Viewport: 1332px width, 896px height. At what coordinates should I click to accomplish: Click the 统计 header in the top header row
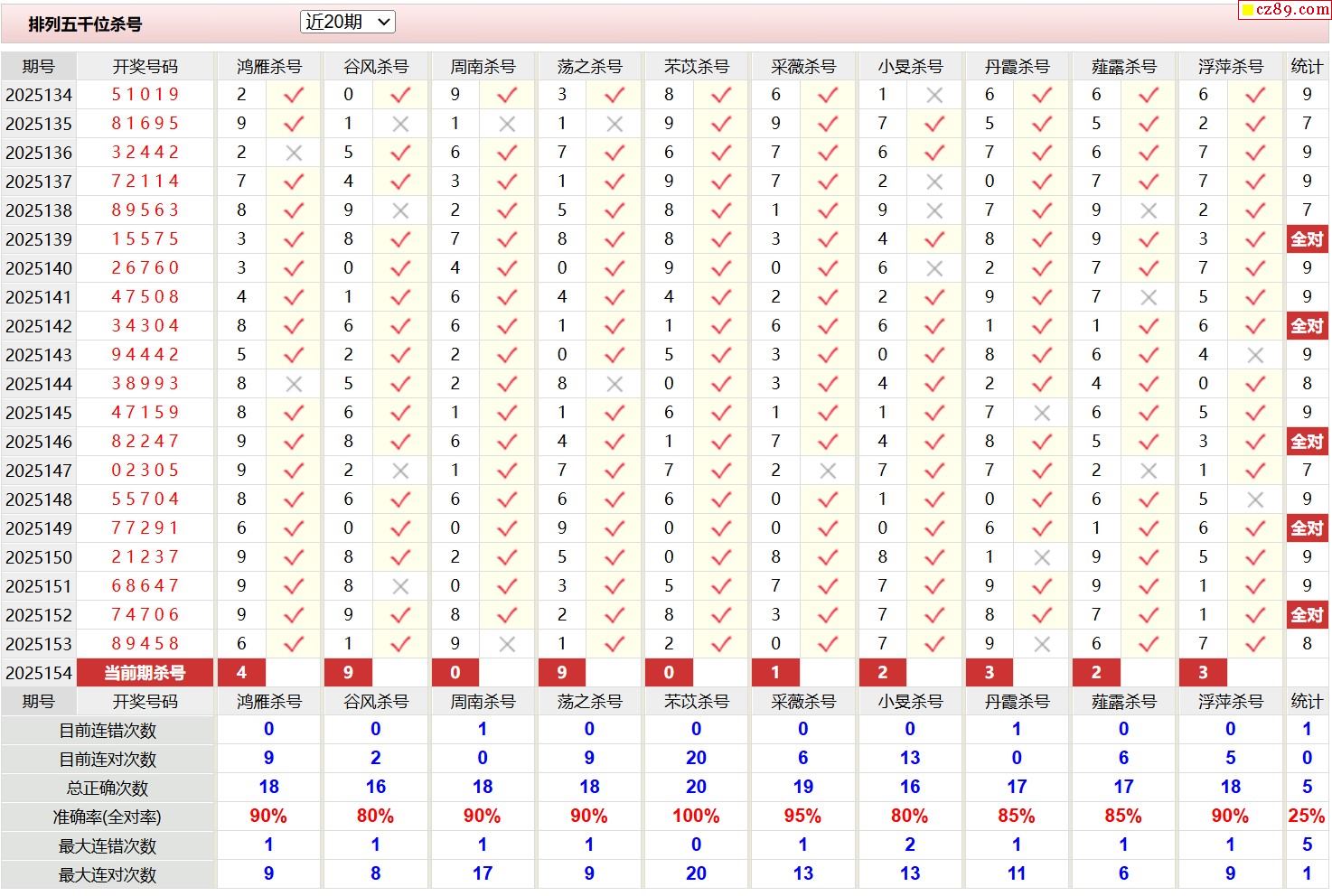(x=1307, y=67)
